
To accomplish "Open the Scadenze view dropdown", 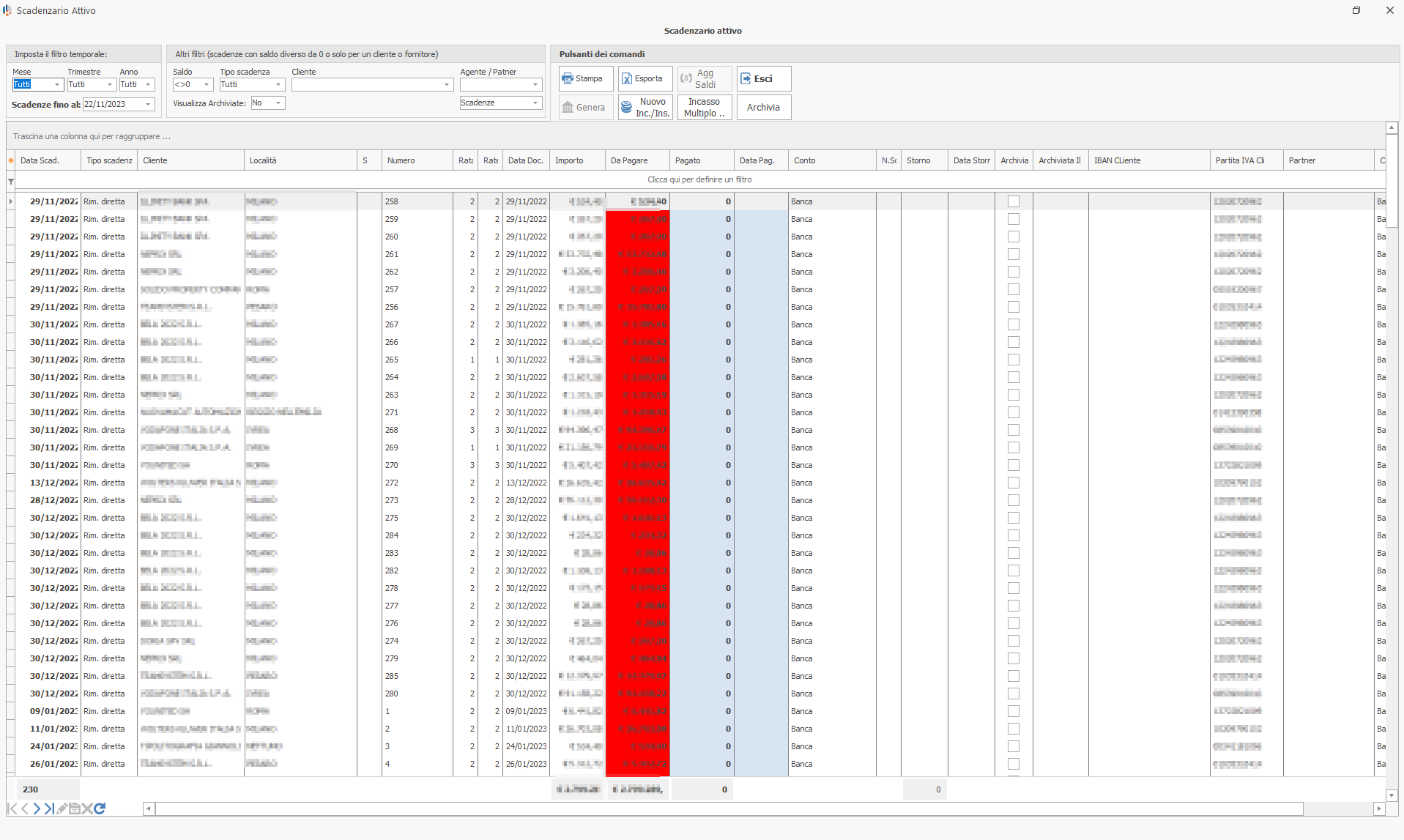I will pyautogui.click(x=535, y=103).
